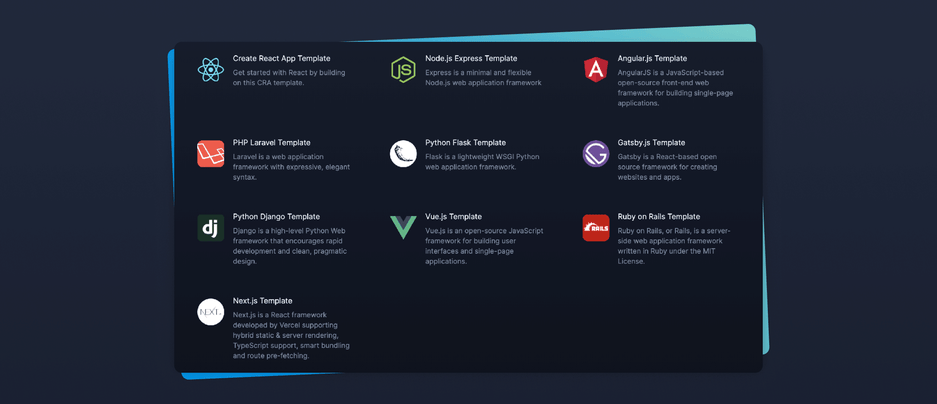The image size is (937, 404).
Task: Click the Node.js hexagon logo icon
Action: pos(403,70)
